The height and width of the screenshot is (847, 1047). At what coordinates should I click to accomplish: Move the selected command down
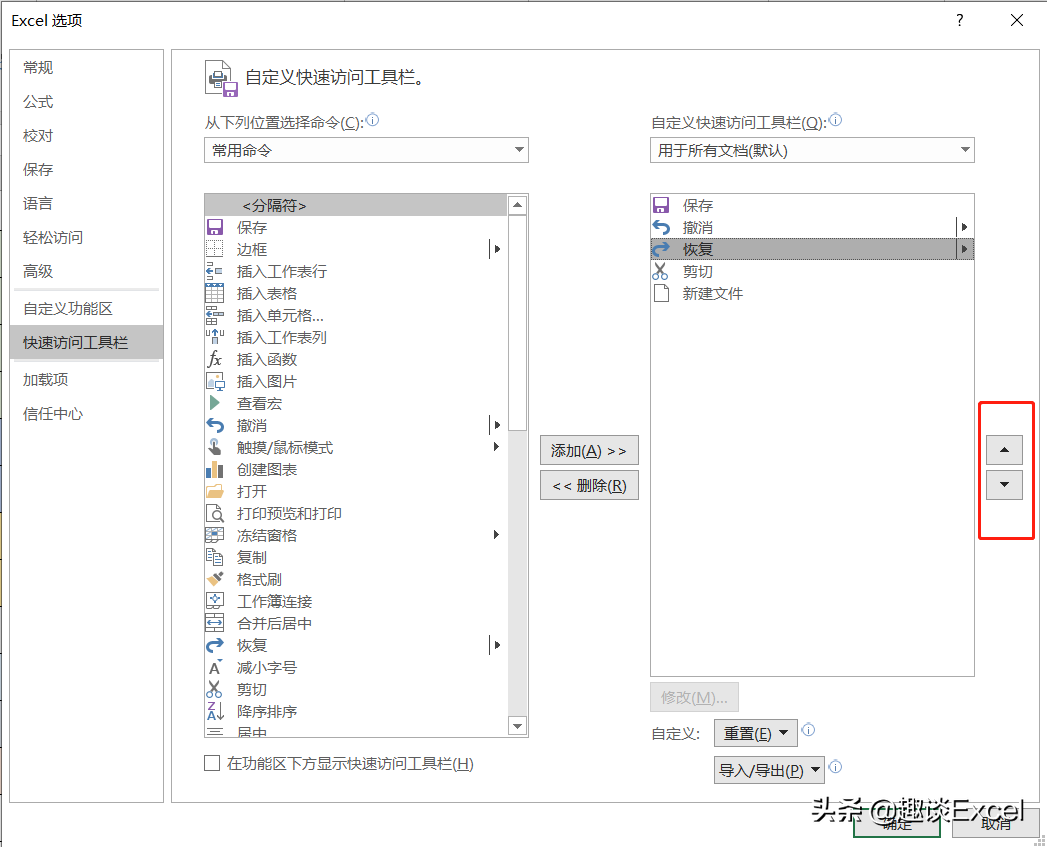coord(1004,485)
